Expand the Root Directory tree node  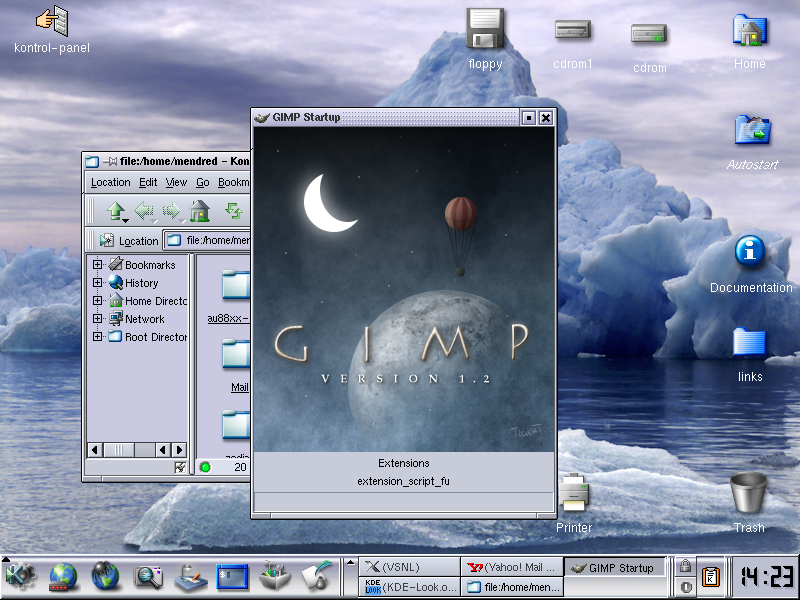97,336
